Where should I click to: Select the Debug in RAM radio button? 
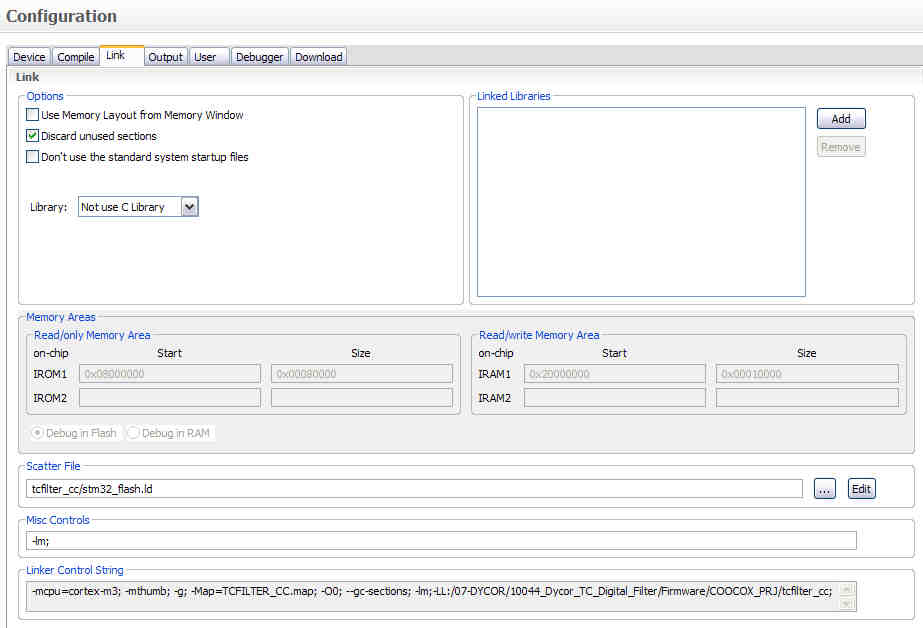(131, 432)
